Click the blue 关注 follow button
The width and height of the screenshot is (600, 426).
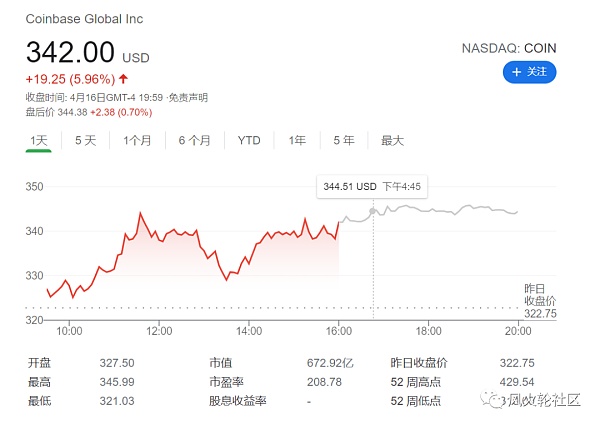pyautogui.click(x=529, y=72)
